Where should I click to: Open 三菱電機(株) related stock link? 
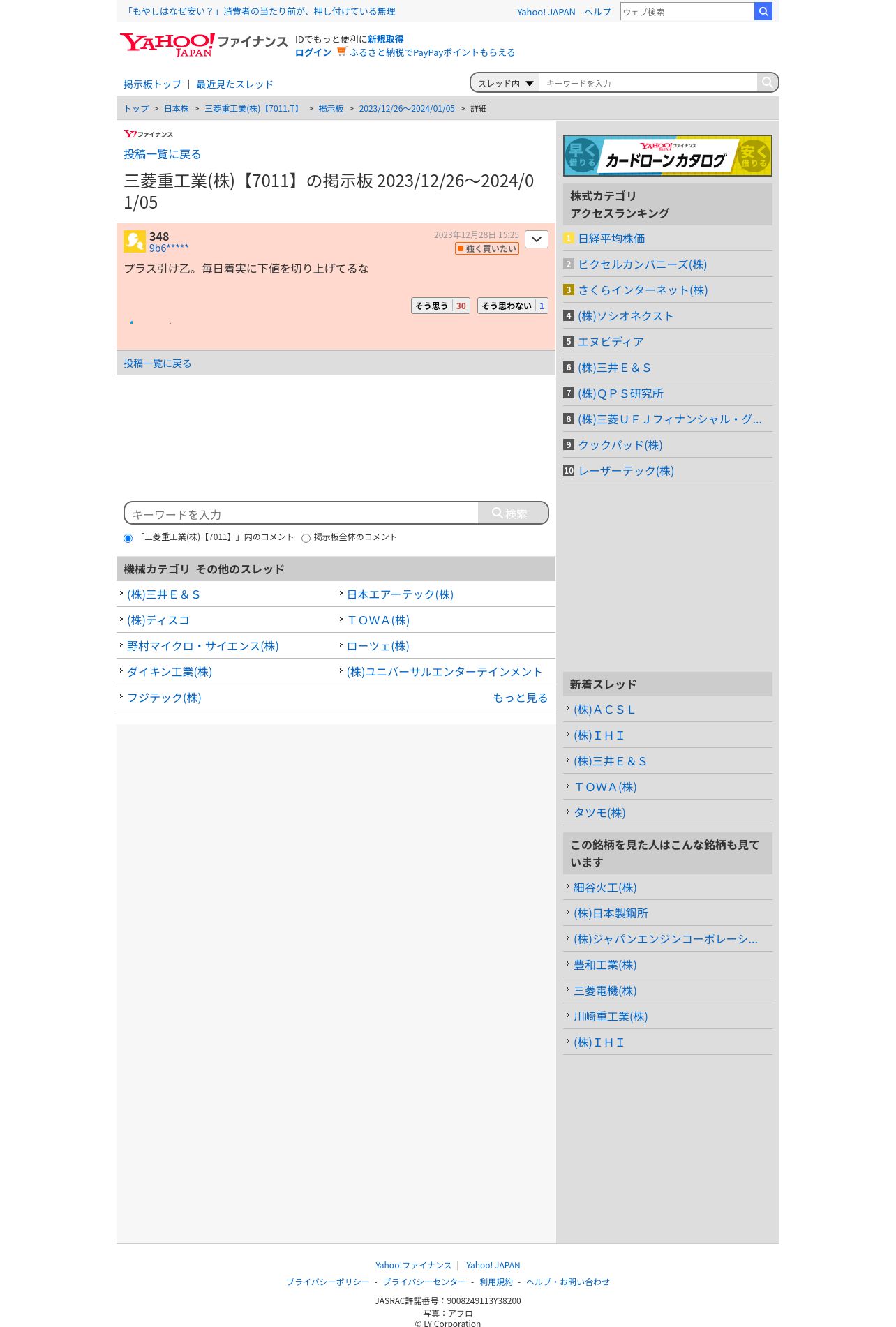(x=605, y=991)
